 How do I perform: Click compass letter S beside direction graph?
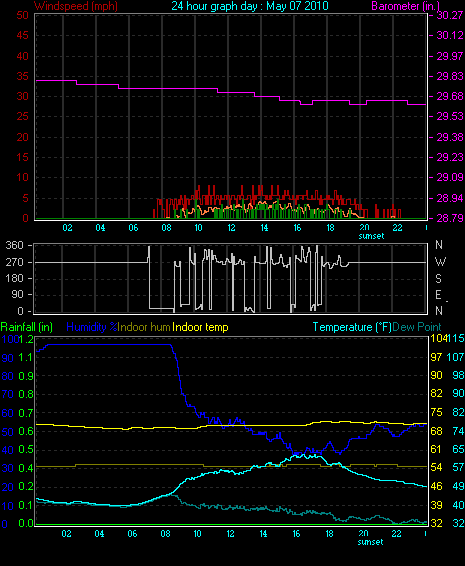(438, 278)
